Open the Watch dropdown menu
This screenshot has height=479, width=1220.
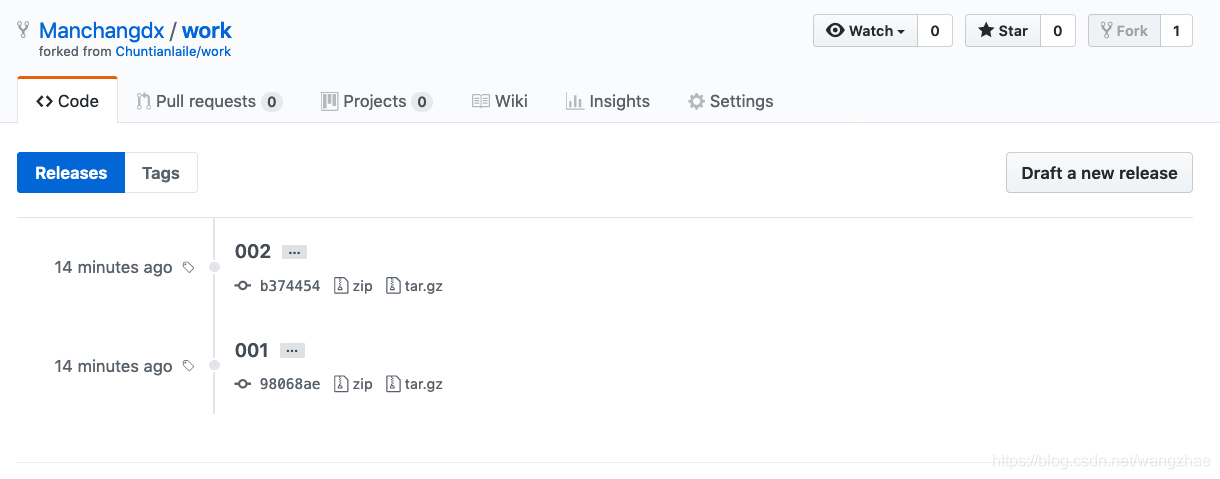pos(865,31)
